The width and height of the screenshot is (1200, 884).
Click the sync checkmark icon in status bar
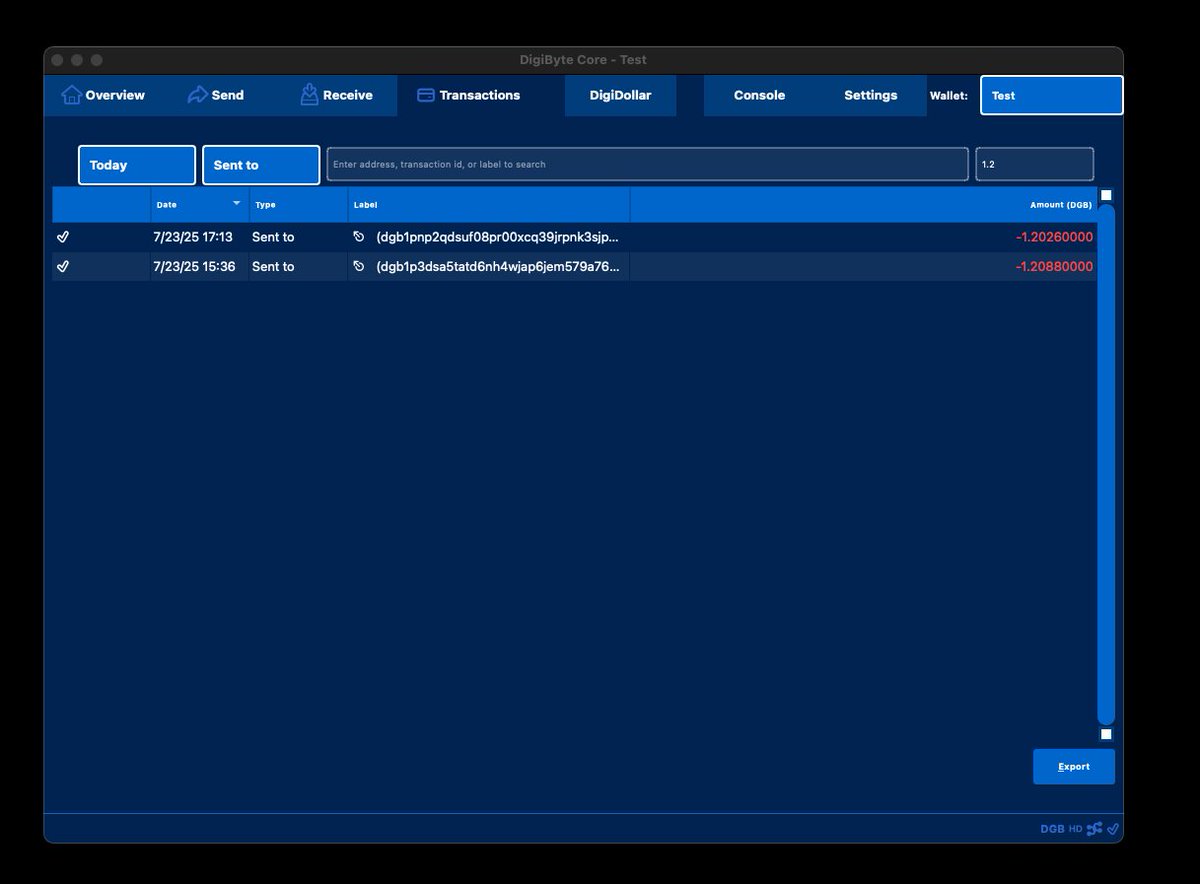click(1113, 829)
